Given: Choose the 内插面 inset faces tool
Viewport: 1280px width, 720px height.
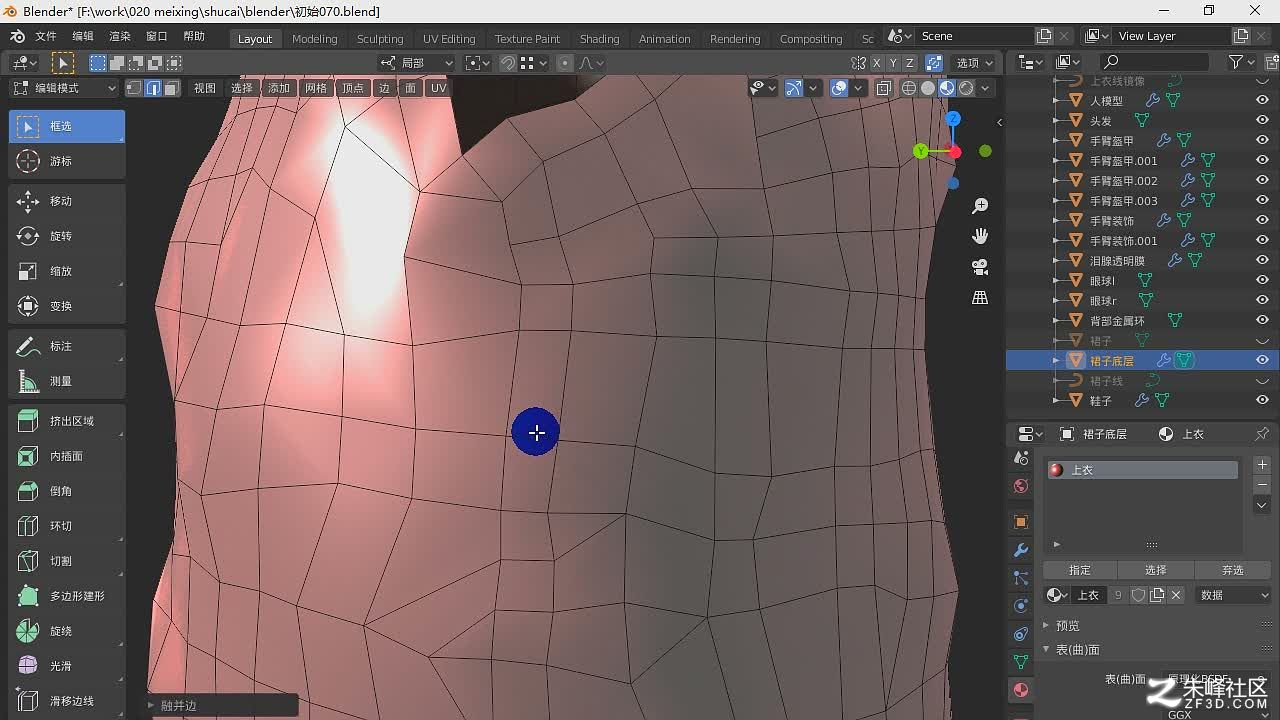Looking at the screenshot, I should tap(66, 456).
